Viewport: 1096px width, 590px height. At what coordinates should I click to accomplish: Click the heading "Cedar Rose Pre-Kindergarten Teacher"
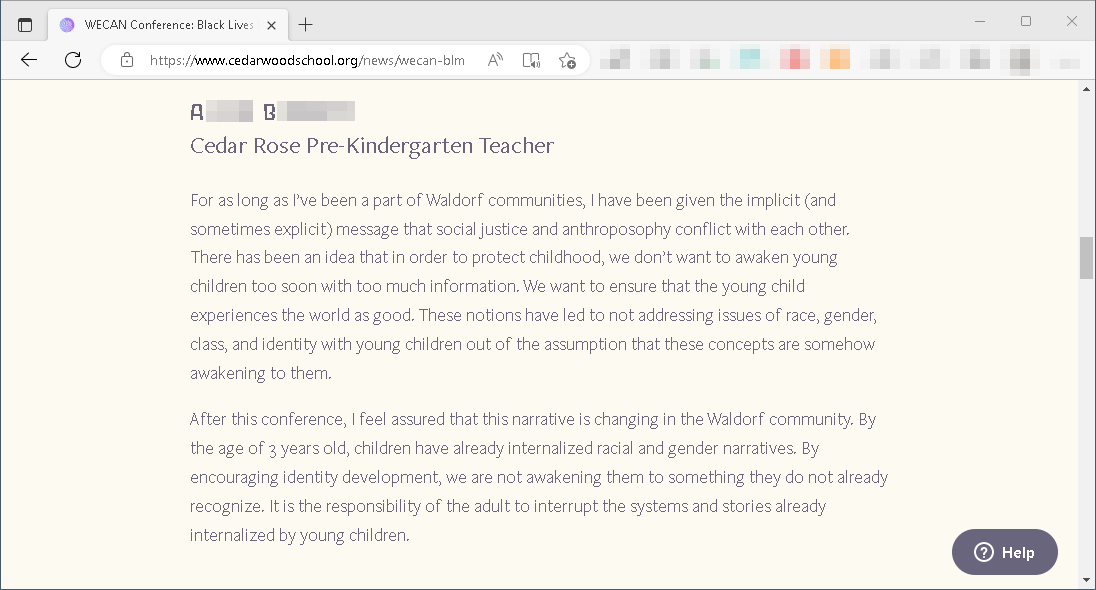[x=372, y=145]
